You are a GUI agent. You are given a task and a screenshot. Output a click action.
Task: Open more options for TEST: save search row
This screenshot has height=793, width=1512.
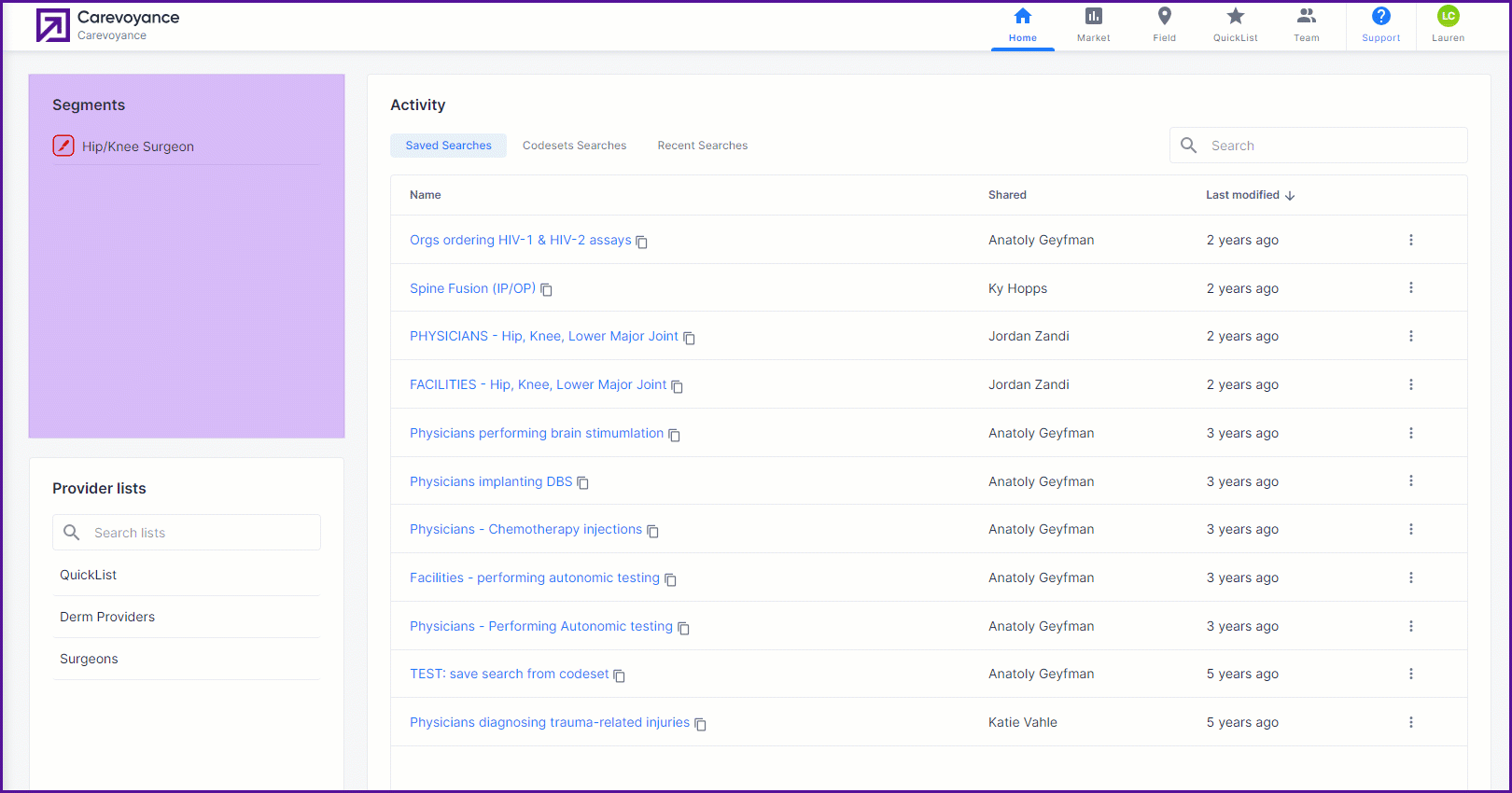(x=1411, y=674)
